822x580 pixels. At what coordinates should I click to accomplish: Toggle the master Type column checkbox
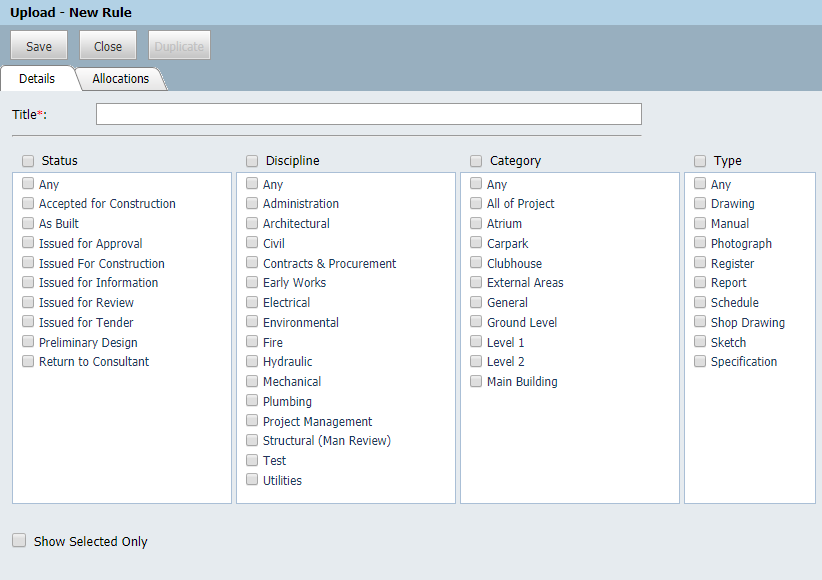coord(699,160)
